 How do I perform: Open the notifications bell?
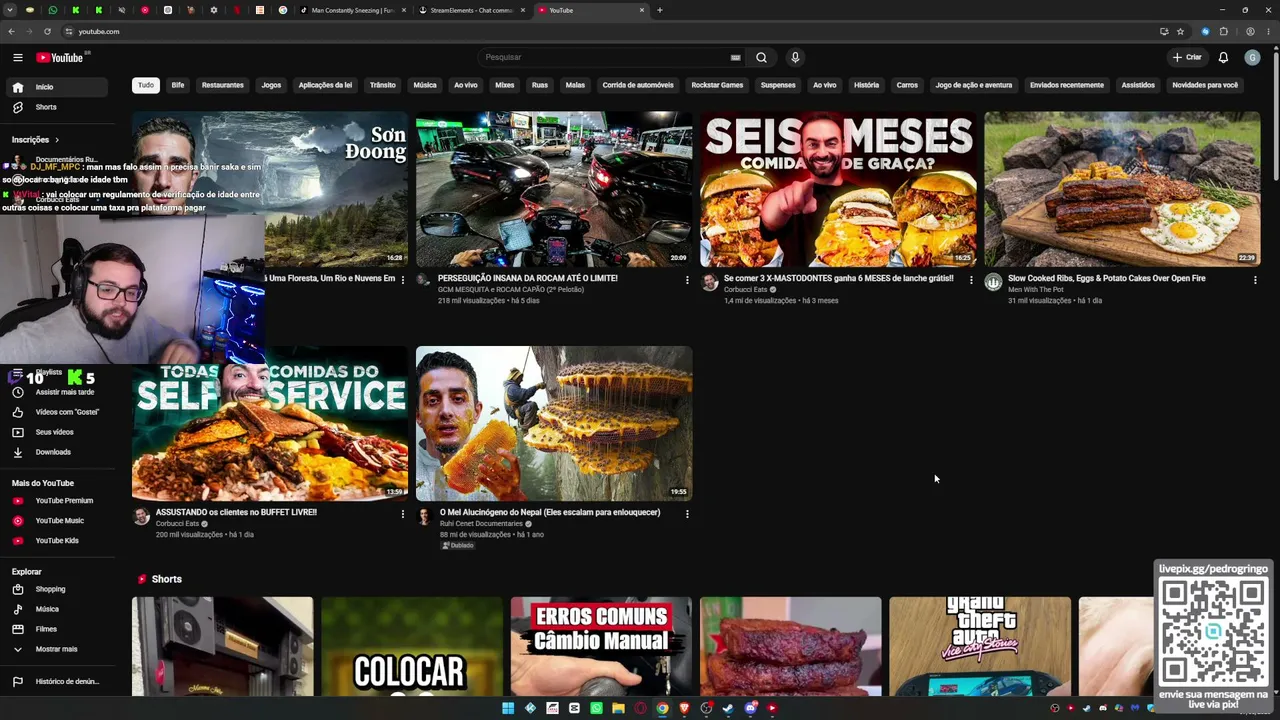(1223, 58)
